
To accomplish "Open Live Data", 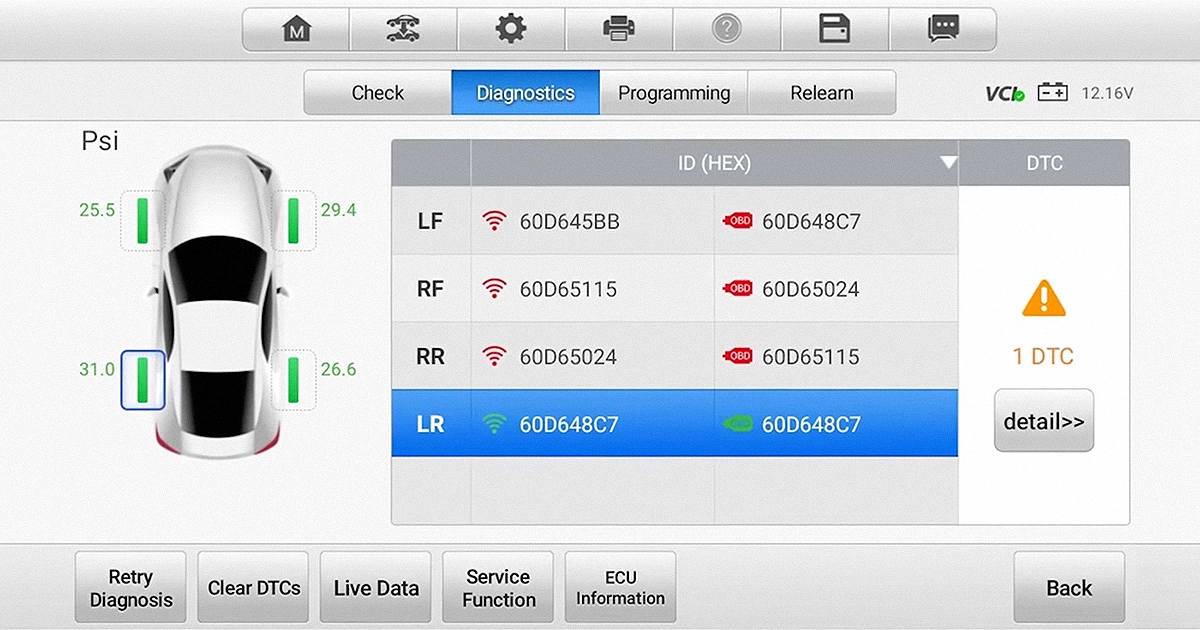I will (x=375, y=587).
